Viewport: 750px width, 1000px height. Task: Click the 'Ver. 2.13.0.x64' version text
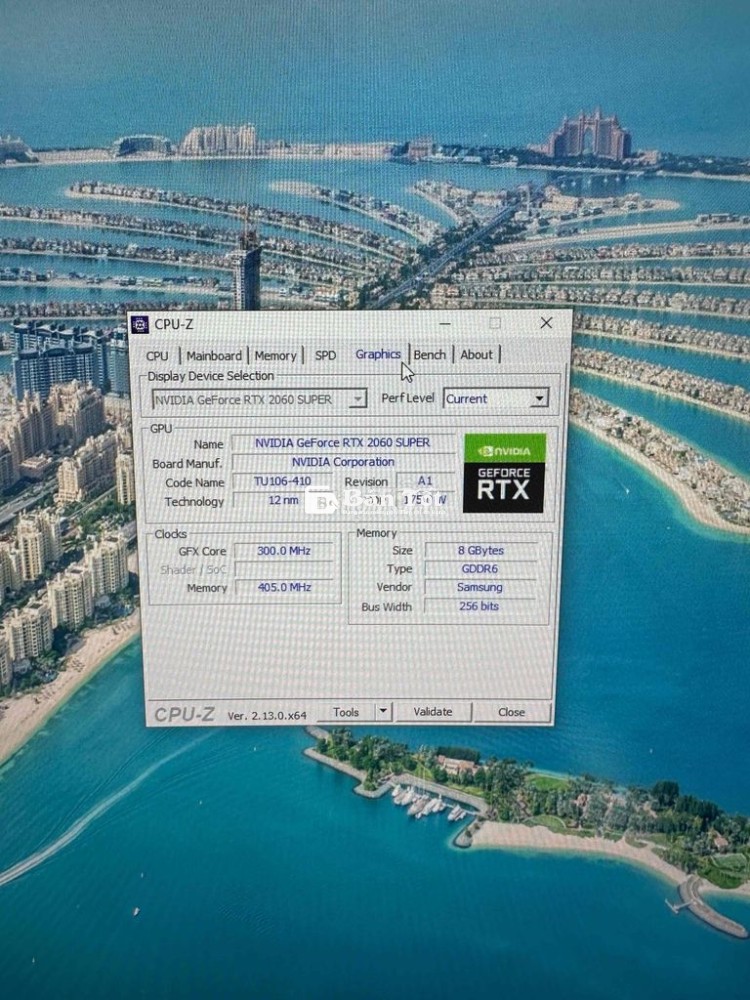267,716
